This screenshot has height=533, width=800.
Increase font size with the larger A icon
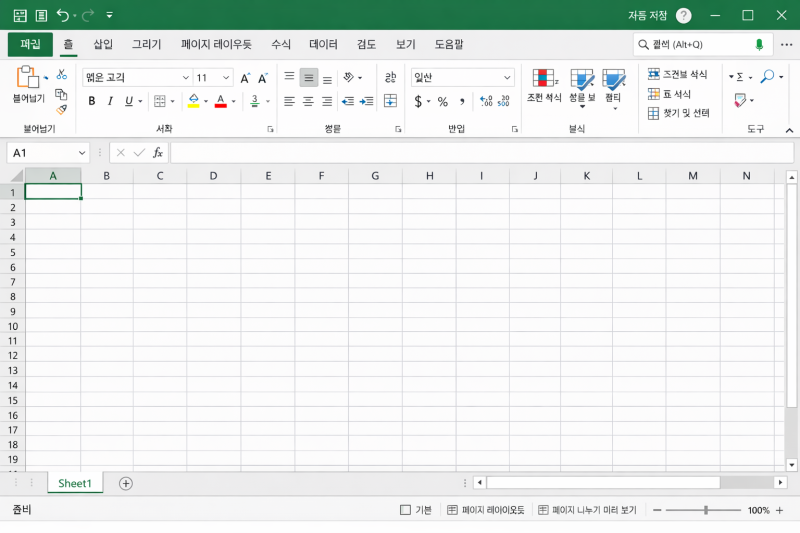click(x=245, y=78)
